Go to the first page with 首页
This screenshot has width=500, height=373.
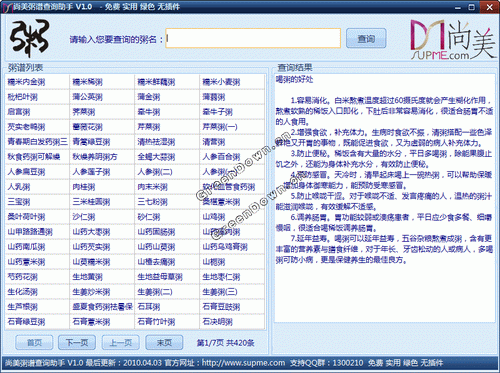point(34,343)
